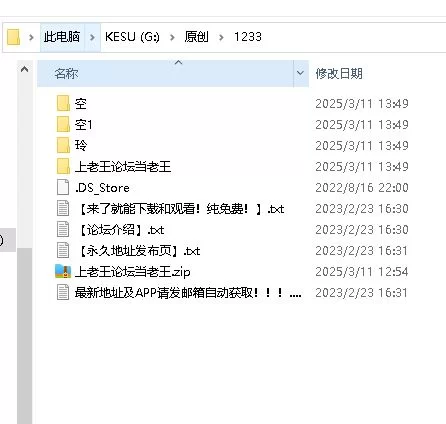The image size is (446, 424).
Task: Expand the chevron after KESU (G:) in the path
Action: tap(172, 37)
